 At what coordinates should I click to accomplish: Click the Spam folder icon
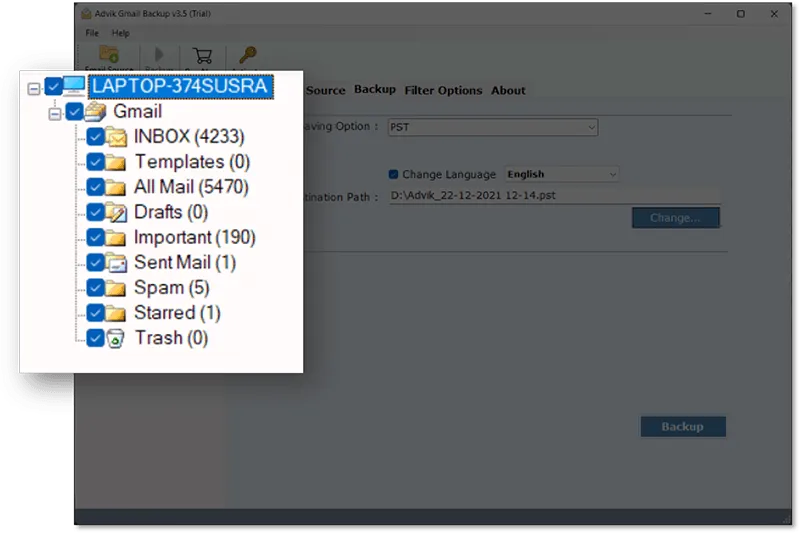[116, 288]
